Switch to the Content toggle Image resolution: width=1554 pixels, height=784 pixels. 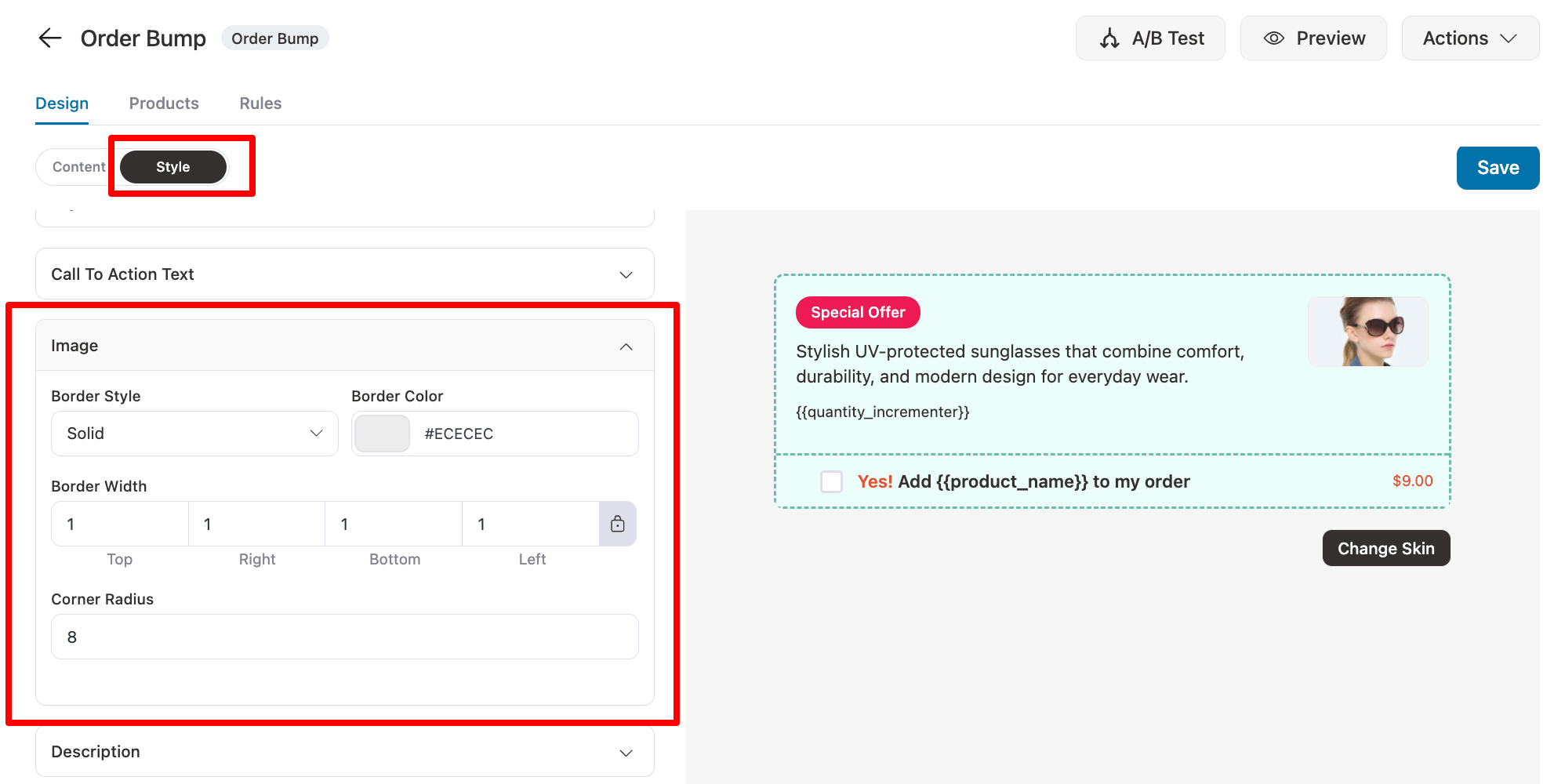tap(78, 167)
